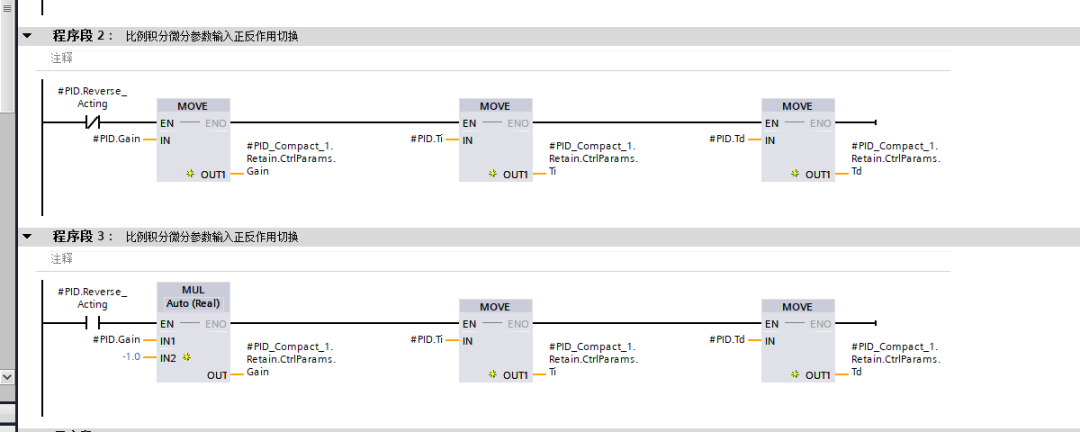This screenshot has height=432, width=1080.
Task: Click OUT1 star of 程序段 3 Td MOVE
Action: (794, 375)
